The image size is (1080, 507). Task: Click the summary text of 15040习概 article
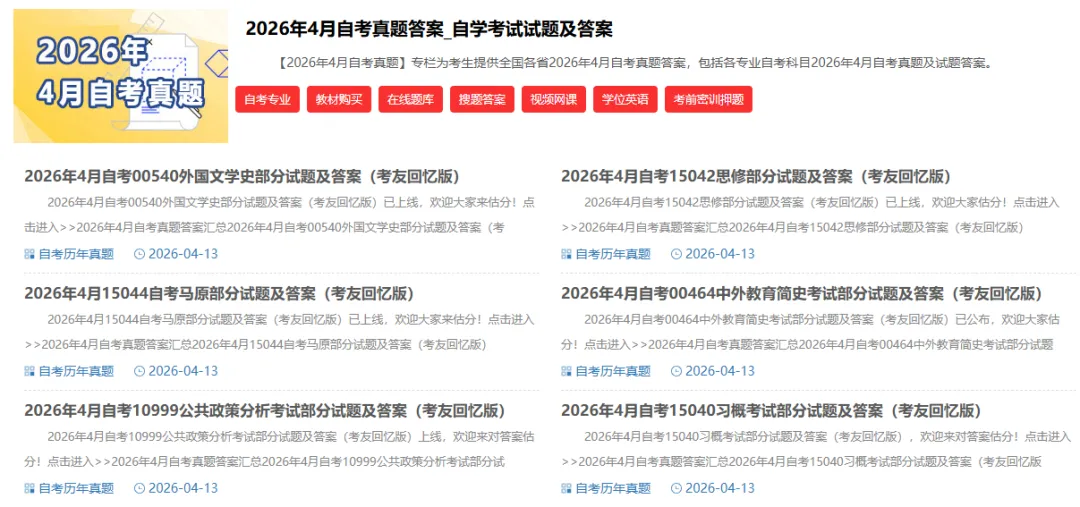816,449
